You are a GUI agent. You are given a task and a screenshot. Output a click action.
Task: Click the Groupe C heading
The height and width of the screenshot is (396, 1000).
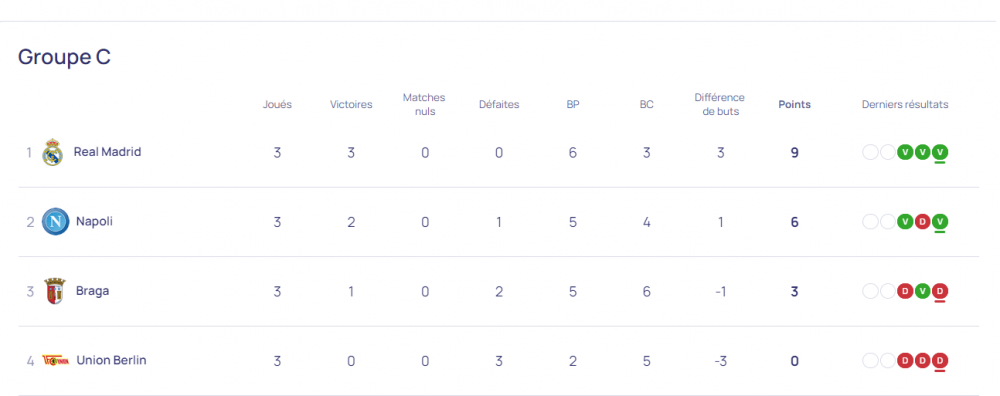pos(64,57)
